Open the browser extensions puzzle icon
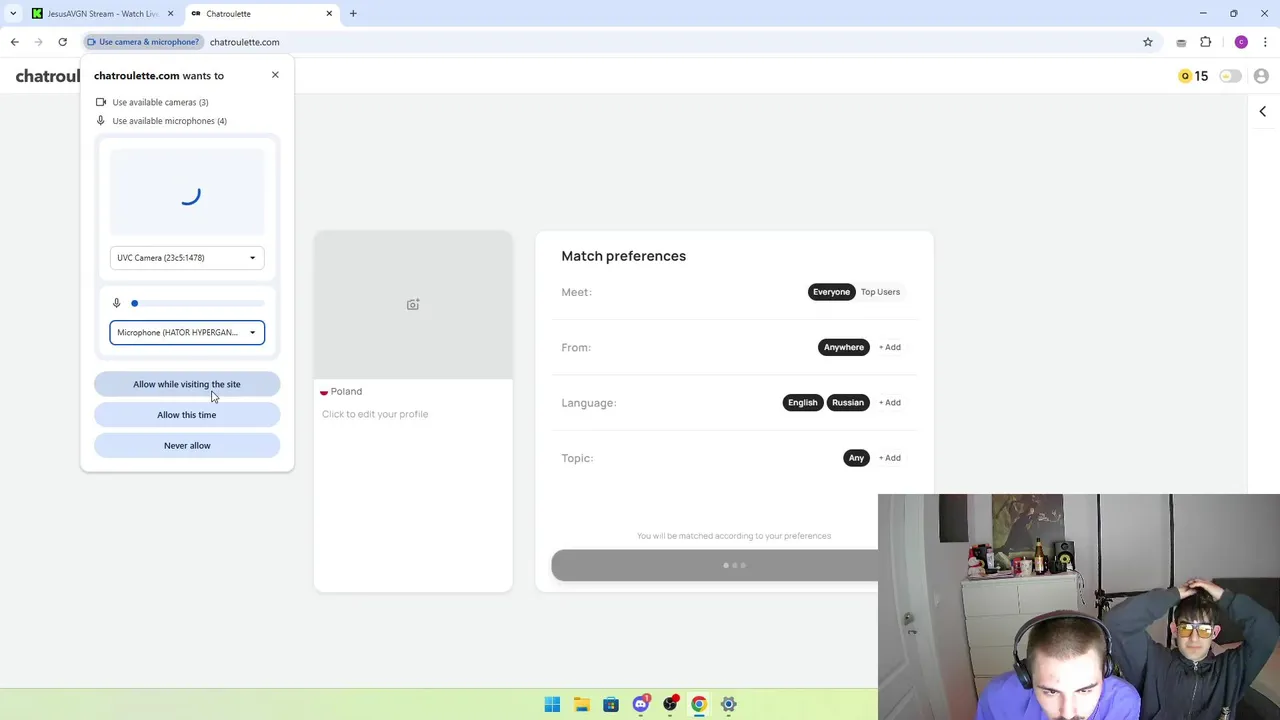The height and width of the screenshot is (720, 1280). (1206, 42)
